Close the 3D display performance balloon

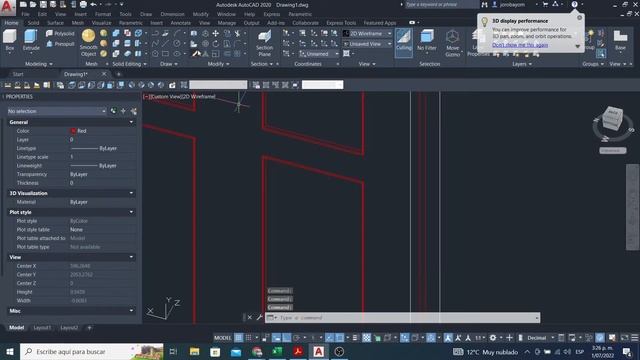tap(579, 18)
